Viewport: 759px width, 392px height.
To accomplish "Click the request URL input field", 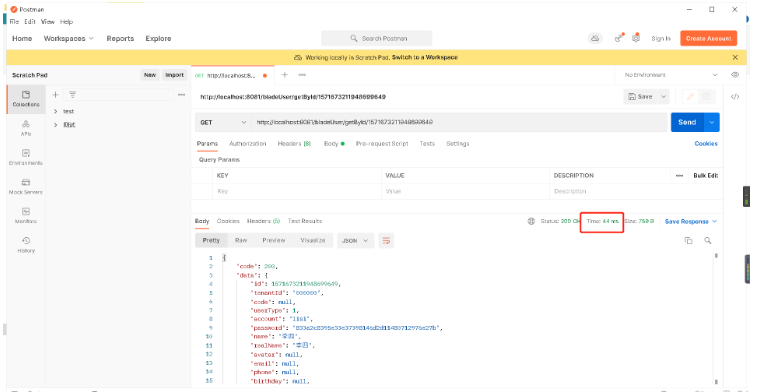I will click(x=459, y=122).
